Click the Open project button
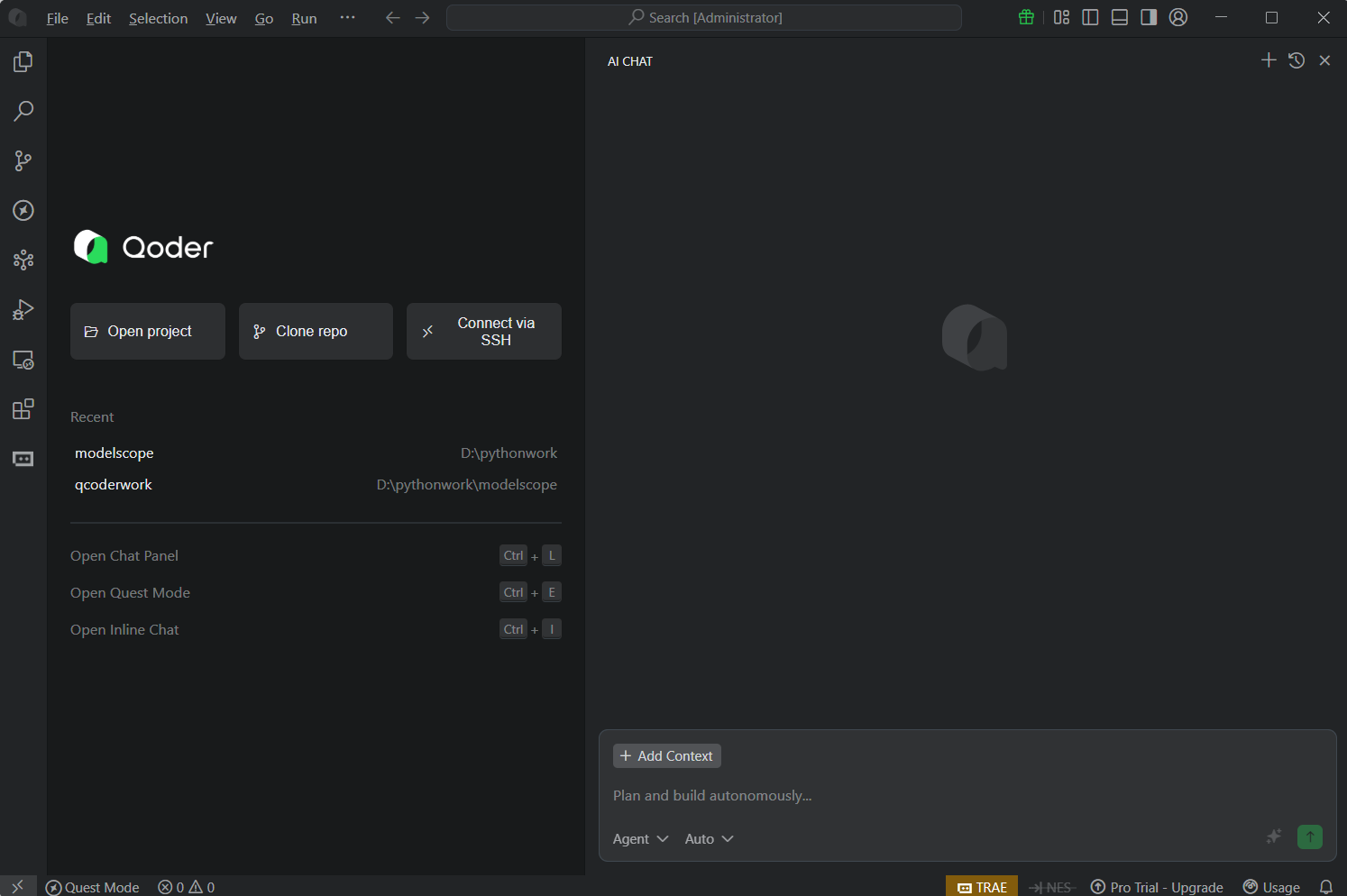The width and height of the screenshot is (1347, 896). pos(148,331)
